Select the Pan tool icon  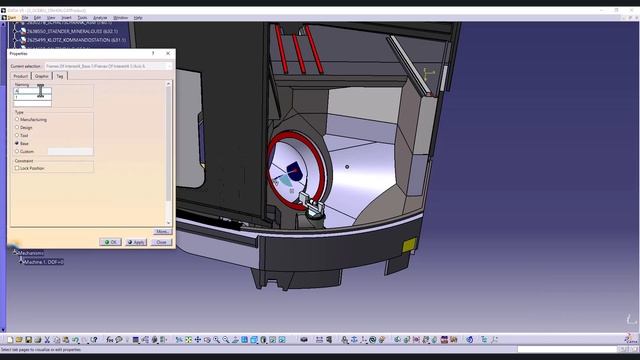click(198, 340)
